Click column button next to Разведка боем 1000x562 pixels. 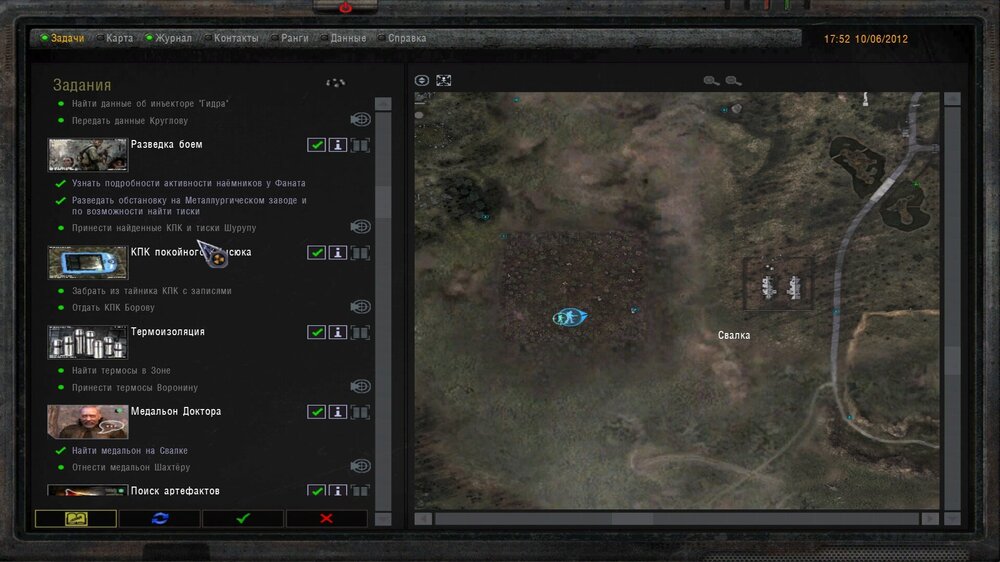point(360,145)
